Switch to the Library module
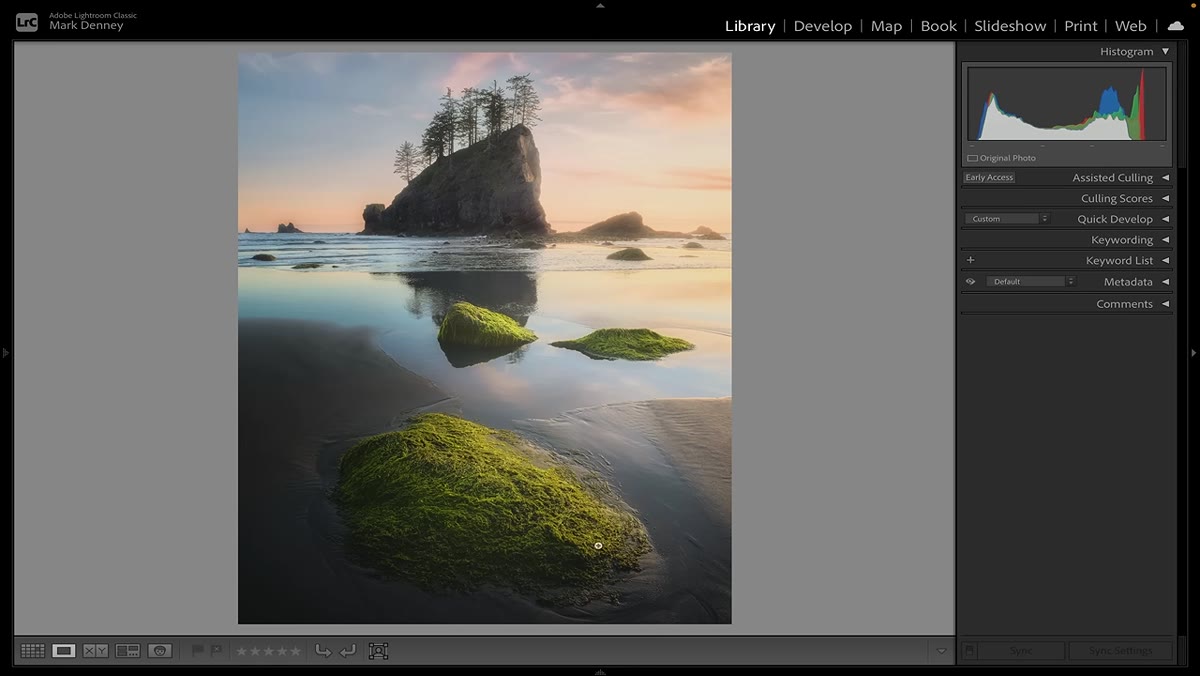 750,26
